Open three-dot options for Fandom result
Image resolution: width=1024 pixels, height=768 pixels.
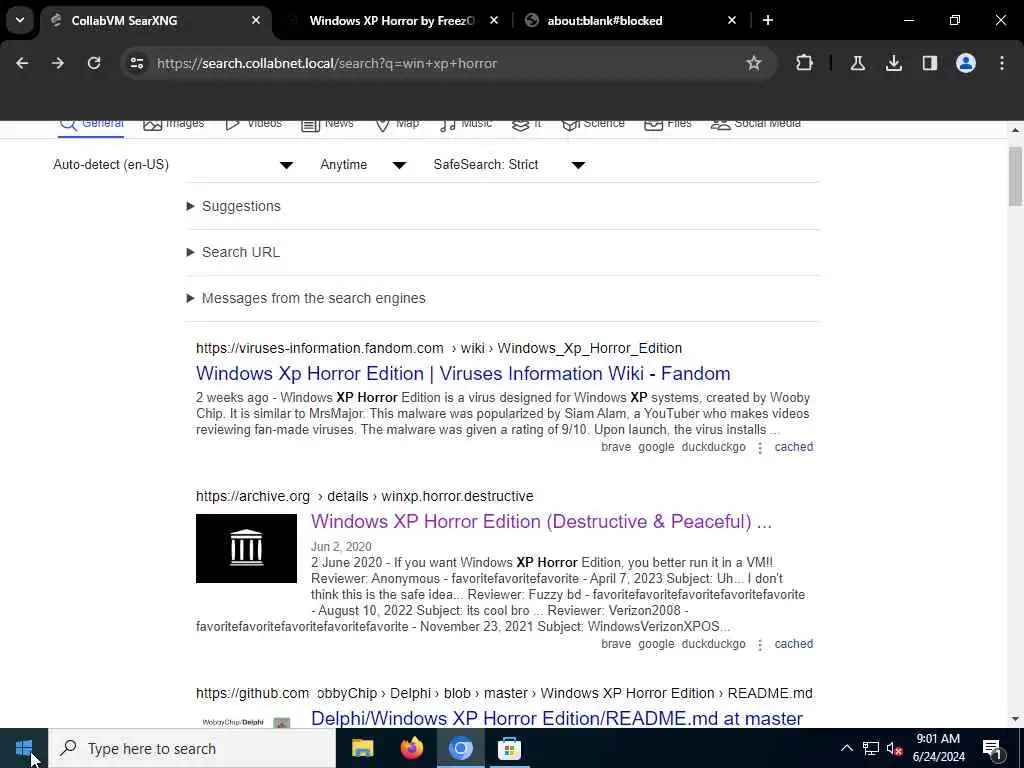760,448
